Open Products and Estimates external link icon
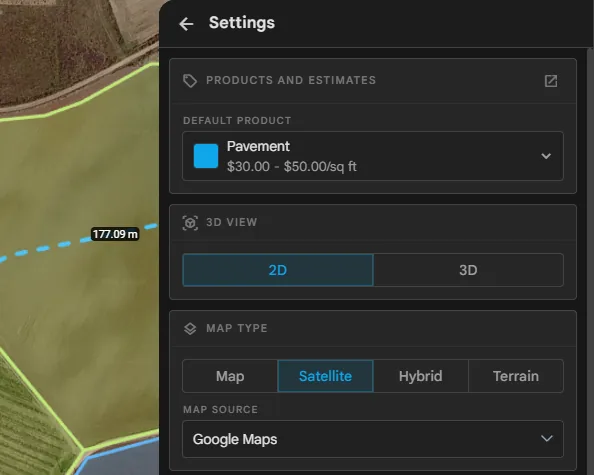This screenshot has width=594, height=475. (x=551, y=81)
